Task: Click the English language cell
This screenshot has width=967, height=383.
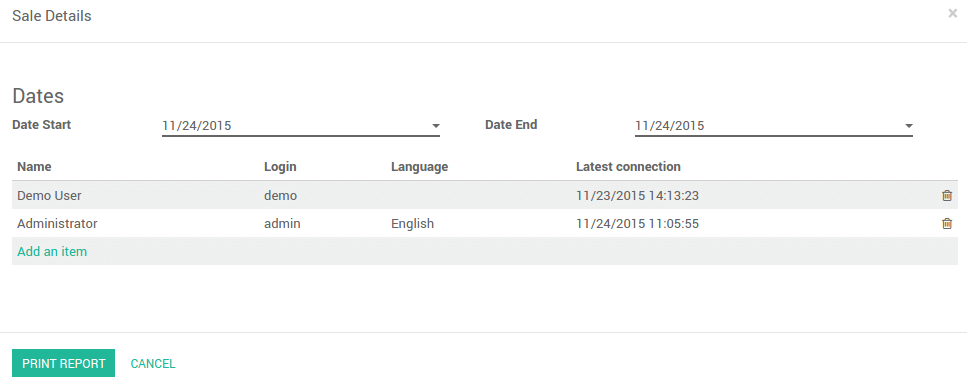Action: pos(413,224)
